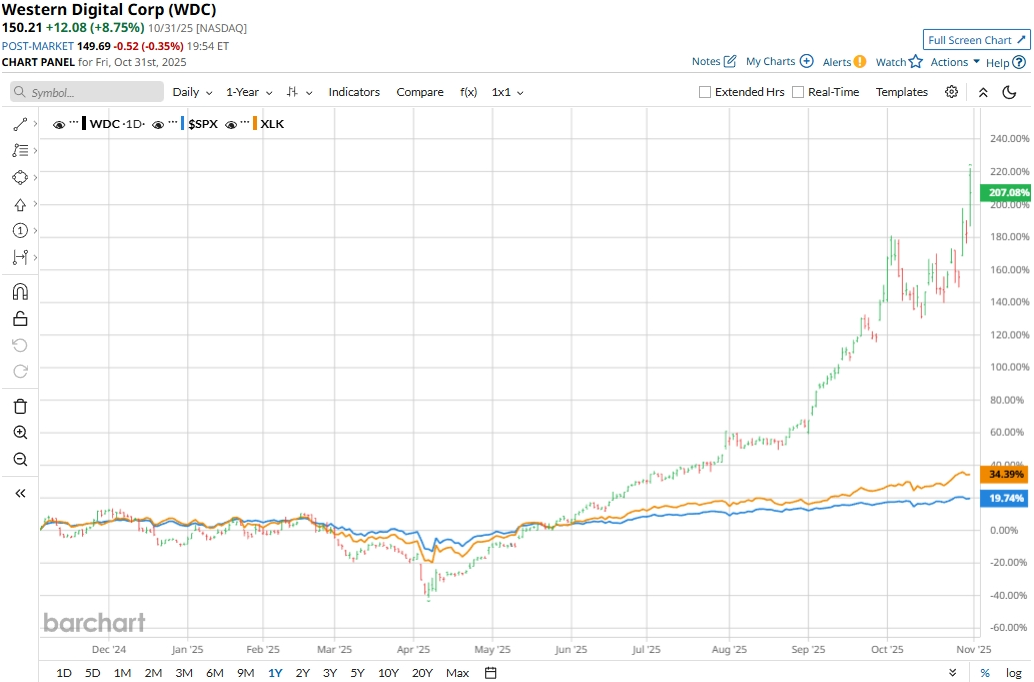Toggle visibility eye for XLK series
1034x682 pixels.
pos(231,124)
